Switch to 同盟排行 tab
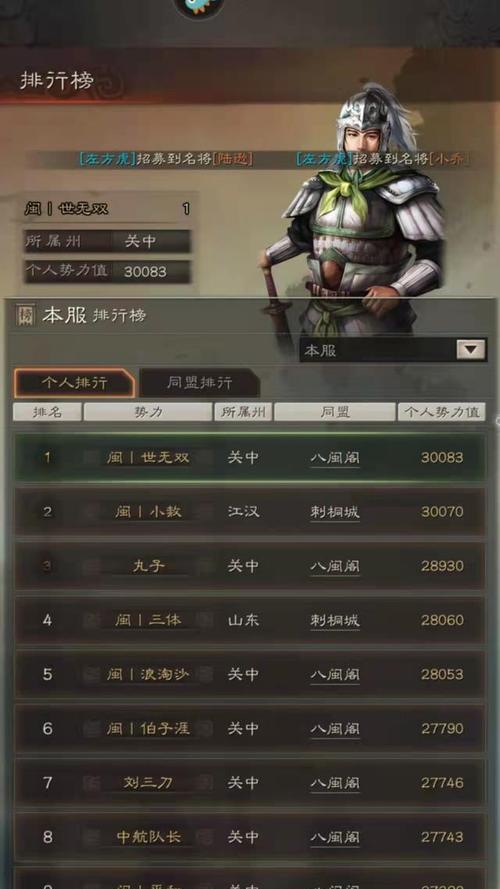Screen dimensions: 500x889 [200, 383]
